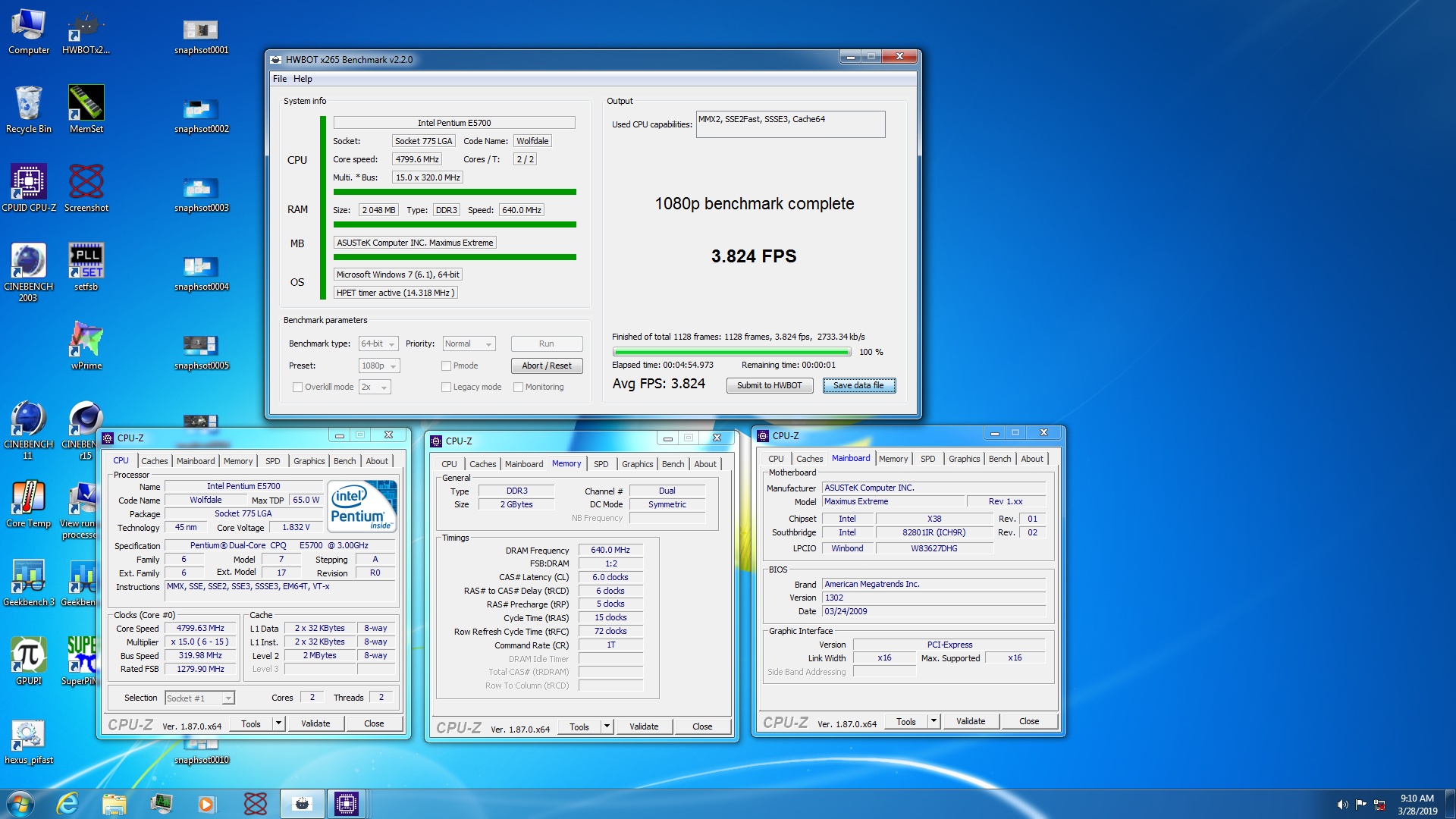Open the Windows Start menu
Screen dimensions: 1456x819
click(20, 804)
